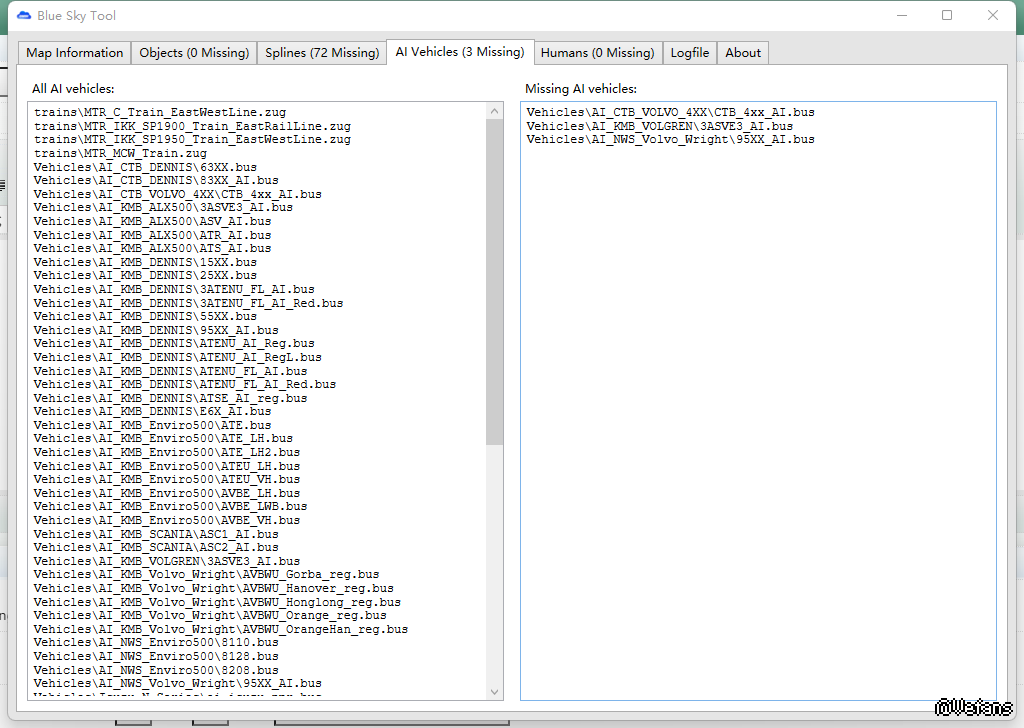
Task: Select the AI Vehicles (3 Missing) tab
Action: click(459, 52)
